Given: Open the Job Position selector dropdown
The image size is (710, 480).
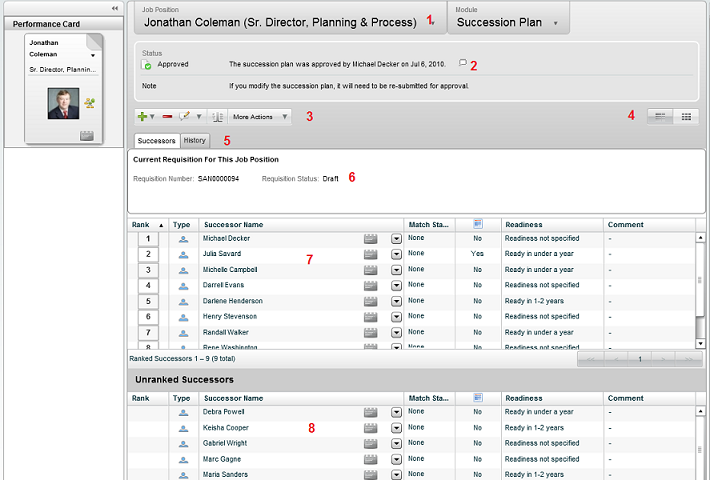Looking at the screenshot, I should click(433, 23).
